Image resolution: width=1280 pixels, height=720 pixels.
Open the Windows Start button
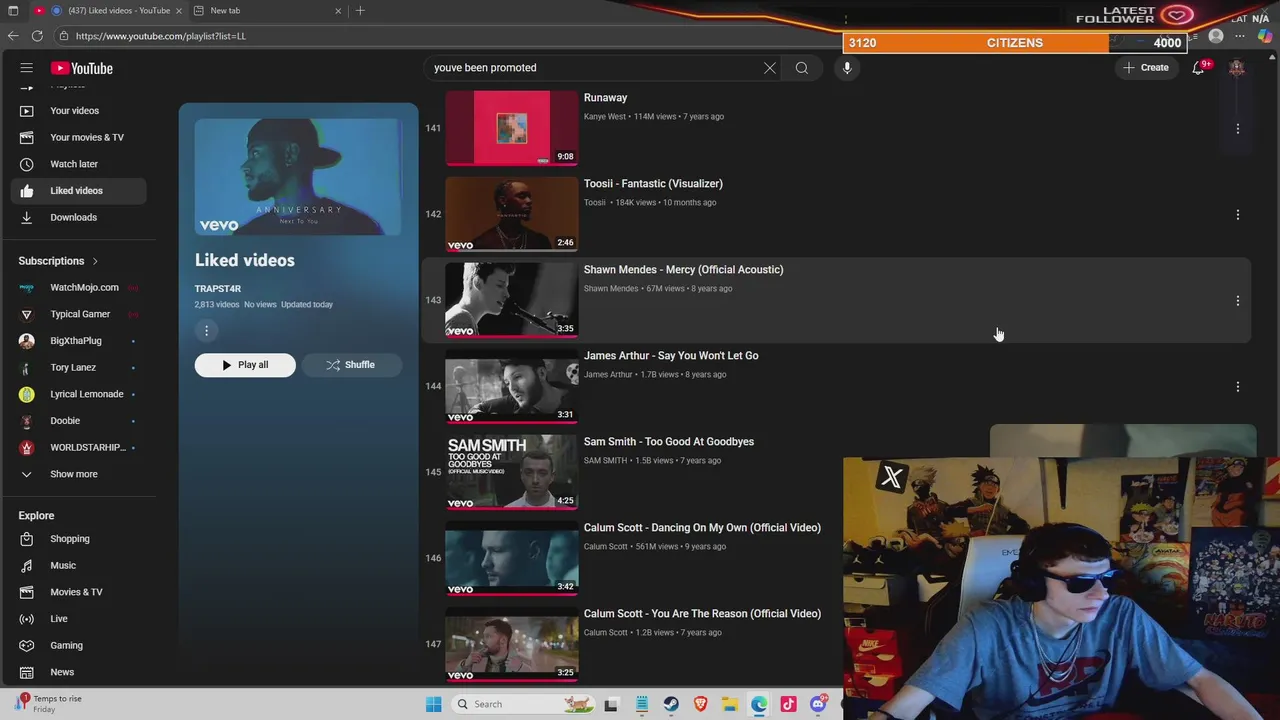point(433,704)
